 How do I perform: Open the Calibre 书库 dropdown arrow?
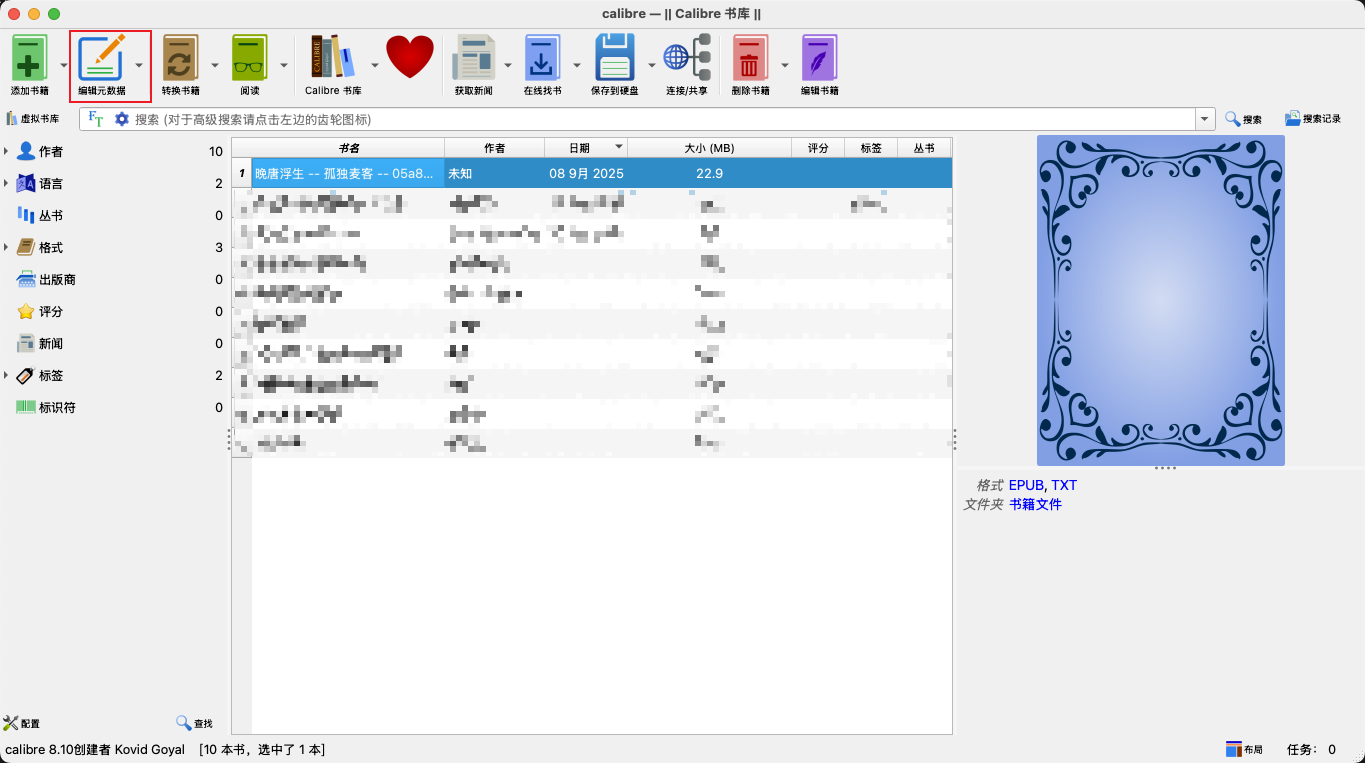(x=374, y=62)
